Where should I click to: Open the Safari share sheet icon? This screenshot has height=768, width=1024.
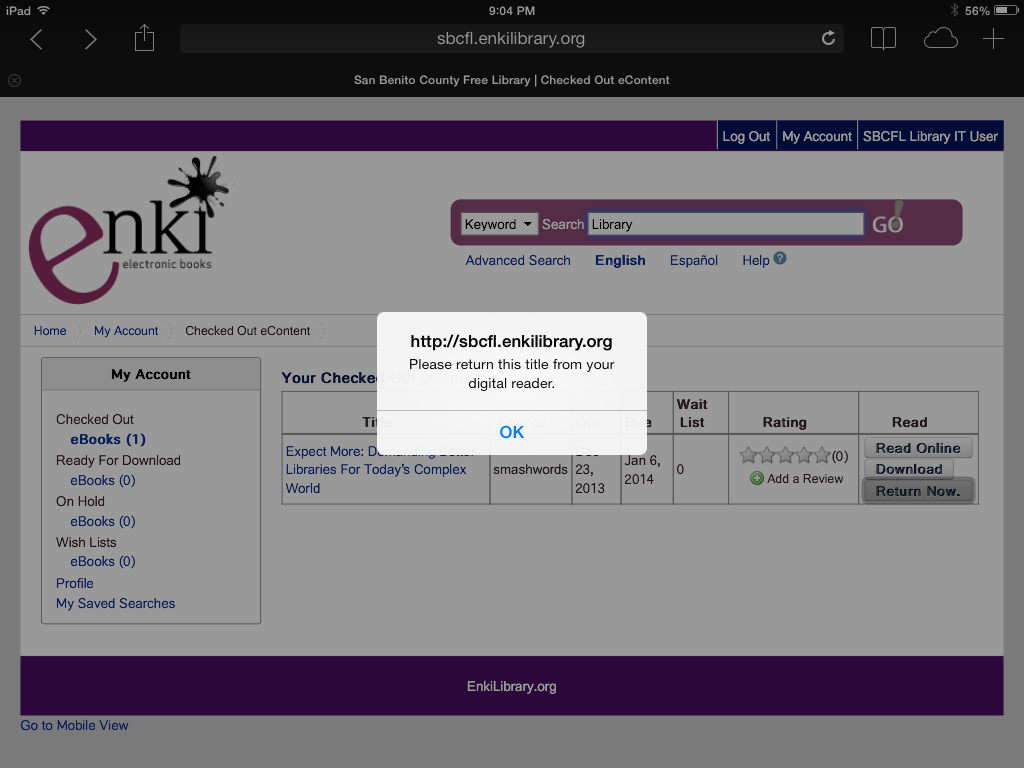(x=144, y=38)
